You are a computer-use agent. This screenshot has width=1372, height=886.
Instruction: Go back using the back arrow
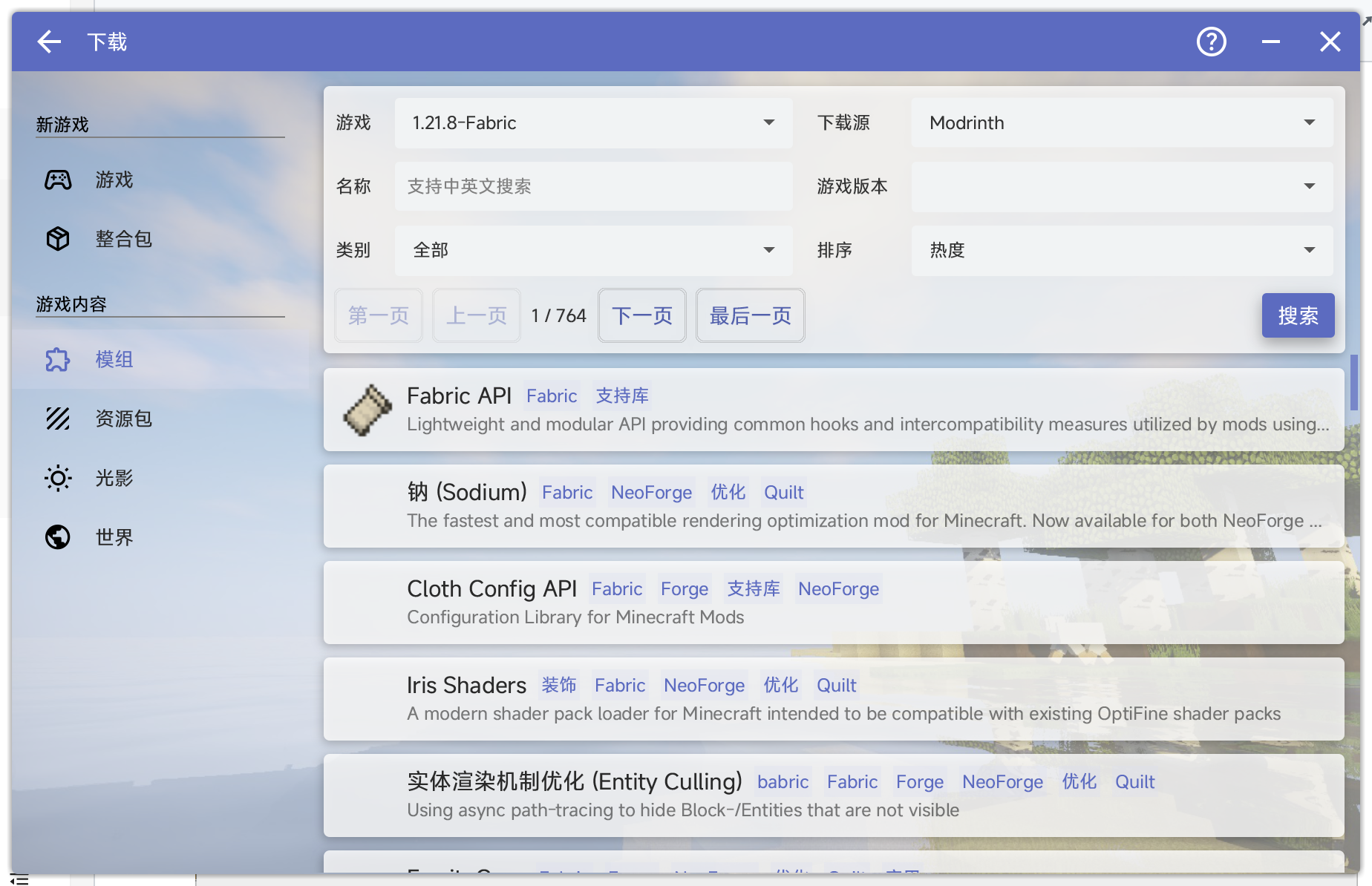[x=48, y=42]
